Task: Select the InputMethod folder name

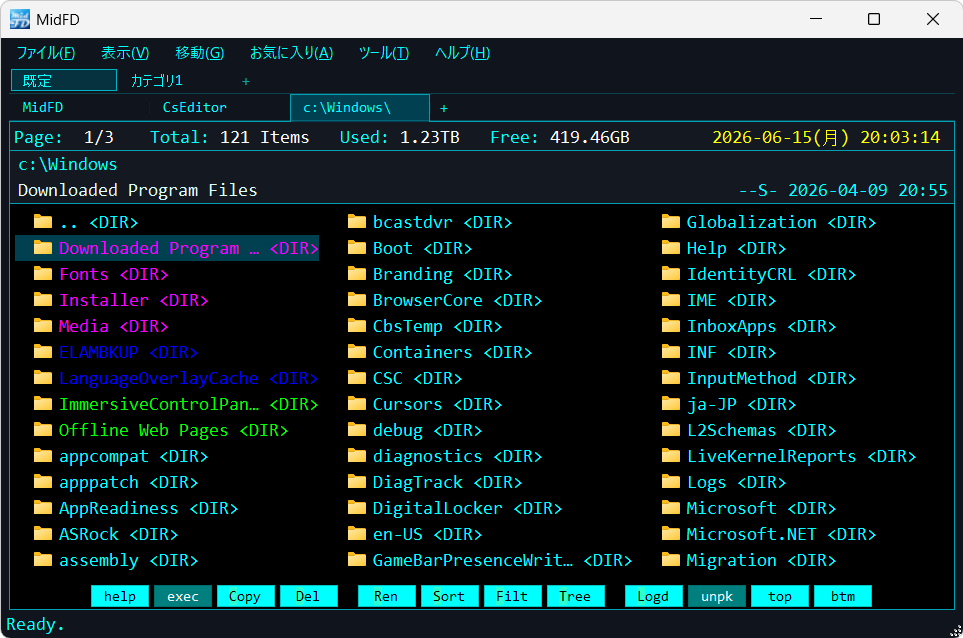Action: tap(741, 378)
